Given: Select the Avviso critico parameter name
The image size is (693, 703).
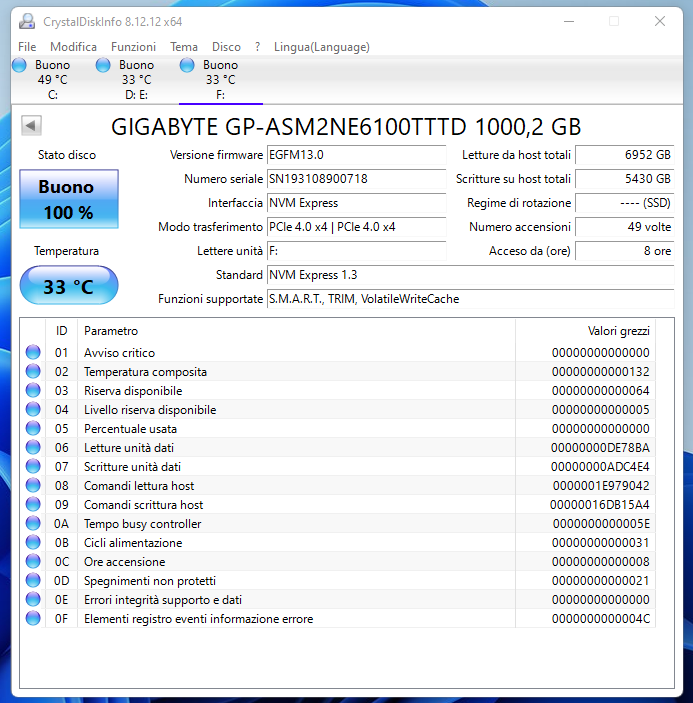Looking at the screenshot, I should 120,353.
